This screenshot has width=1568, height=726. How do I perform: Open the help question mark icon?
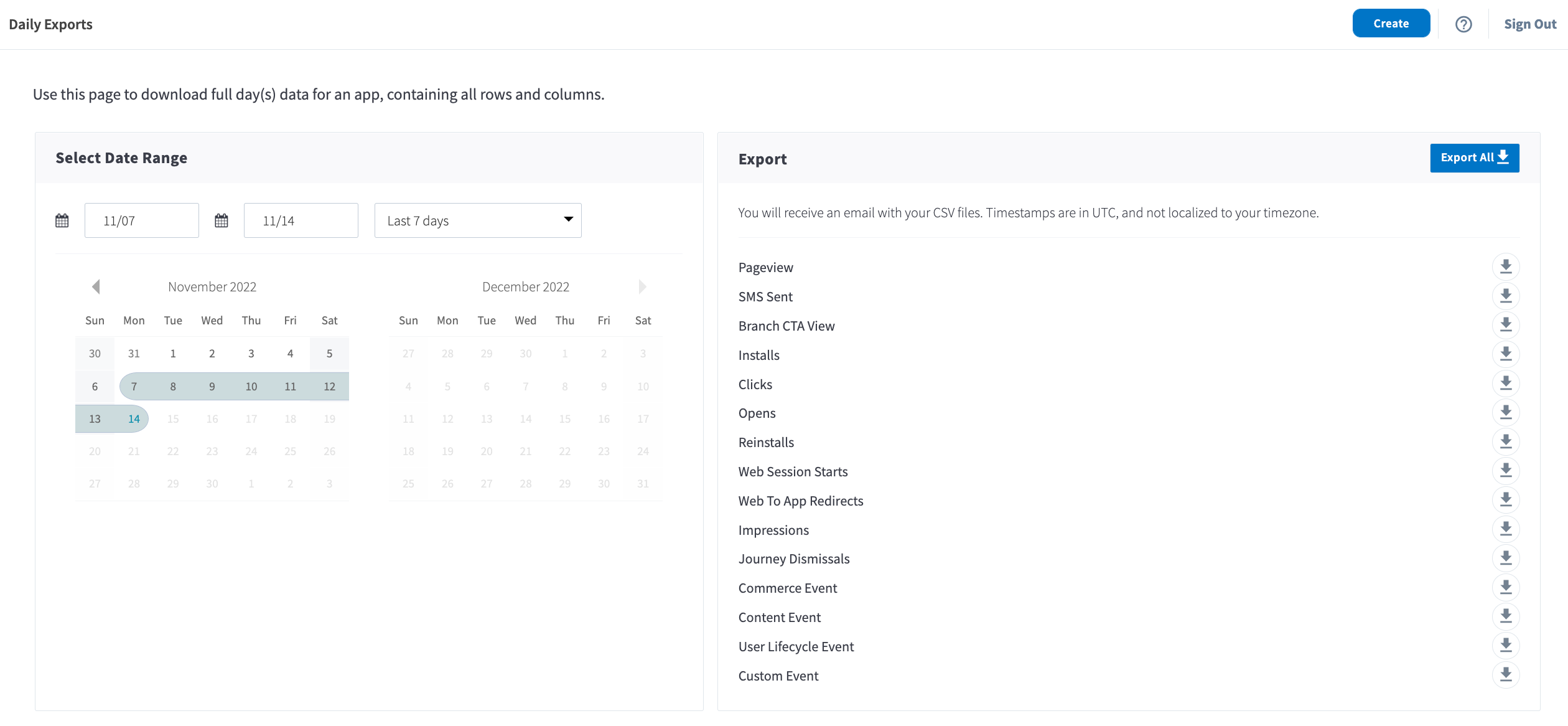(x=1463, y=24)
